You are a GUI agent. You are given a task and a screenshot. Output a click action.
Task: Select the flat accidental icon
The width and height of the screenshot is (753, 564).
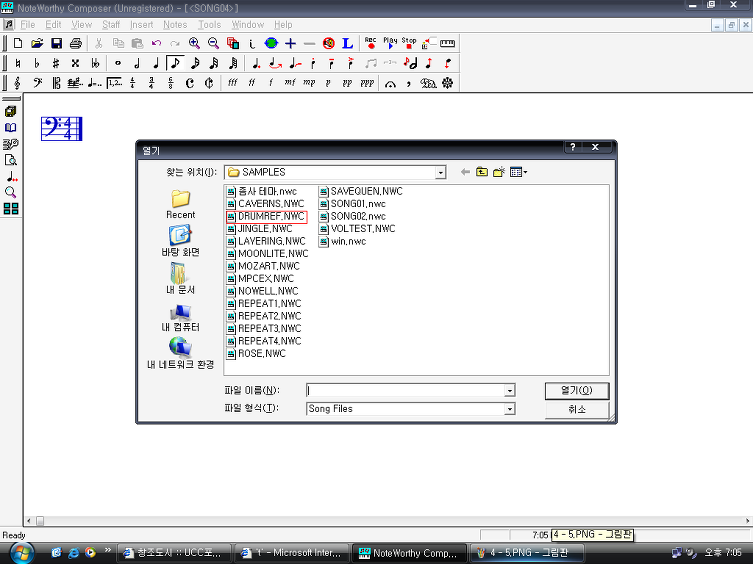37,63
